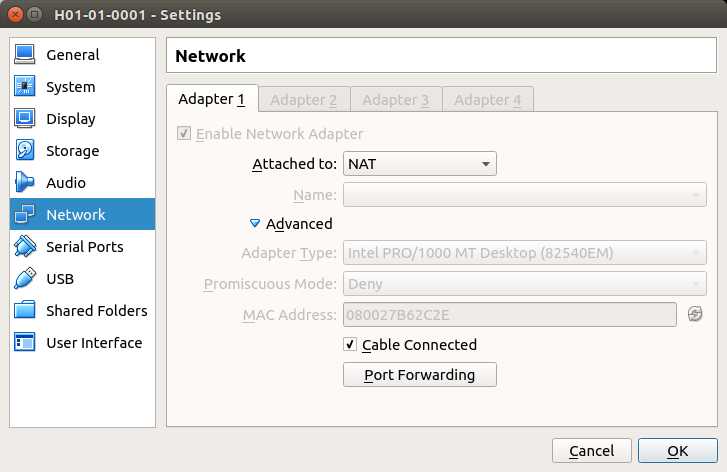Open Adapter Type dropdown list
Viewport: 727px width, 472px height.
[x=524, y=253]
